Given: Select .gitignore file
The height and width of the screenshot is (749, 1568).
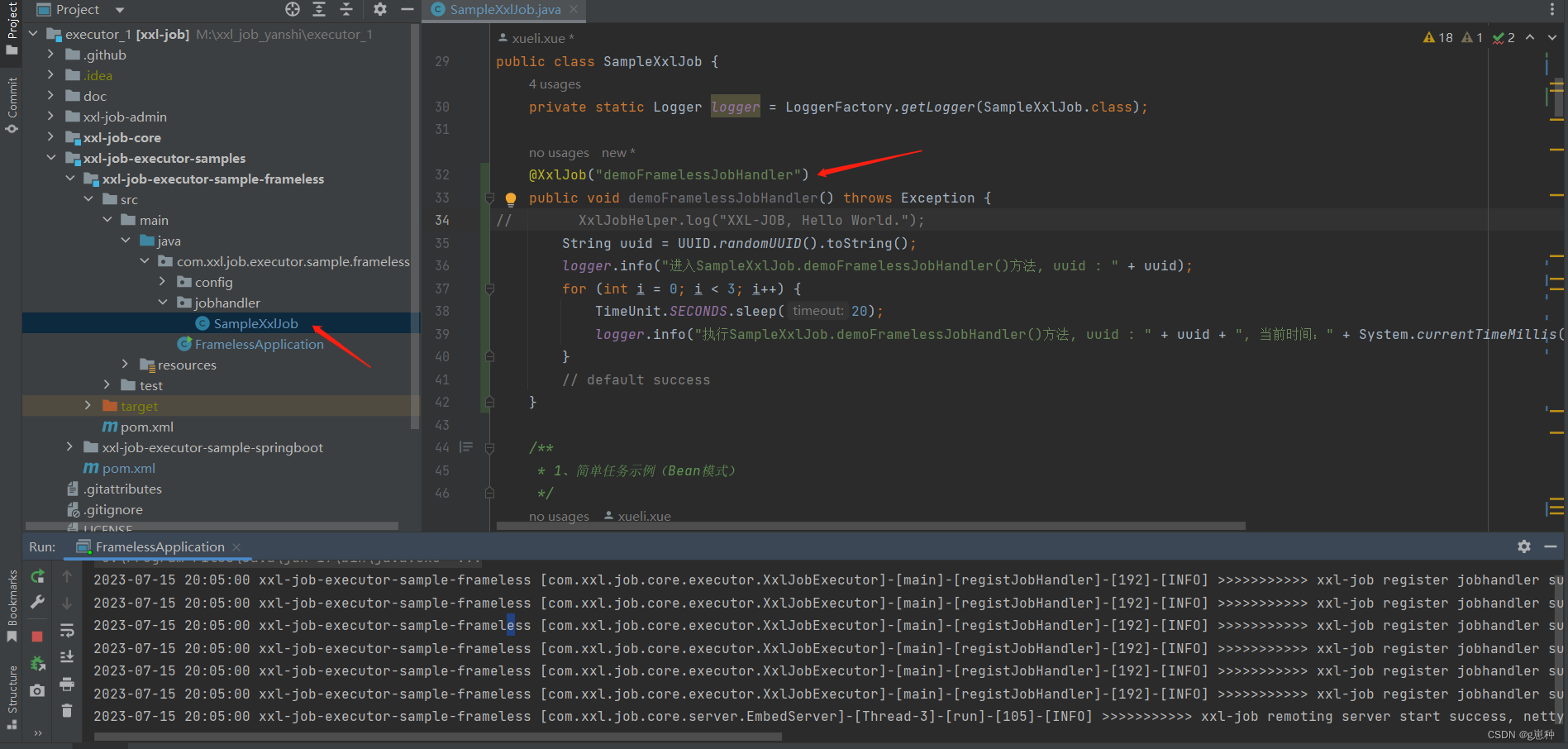Looking at the screenshot, I should point(105,509).
